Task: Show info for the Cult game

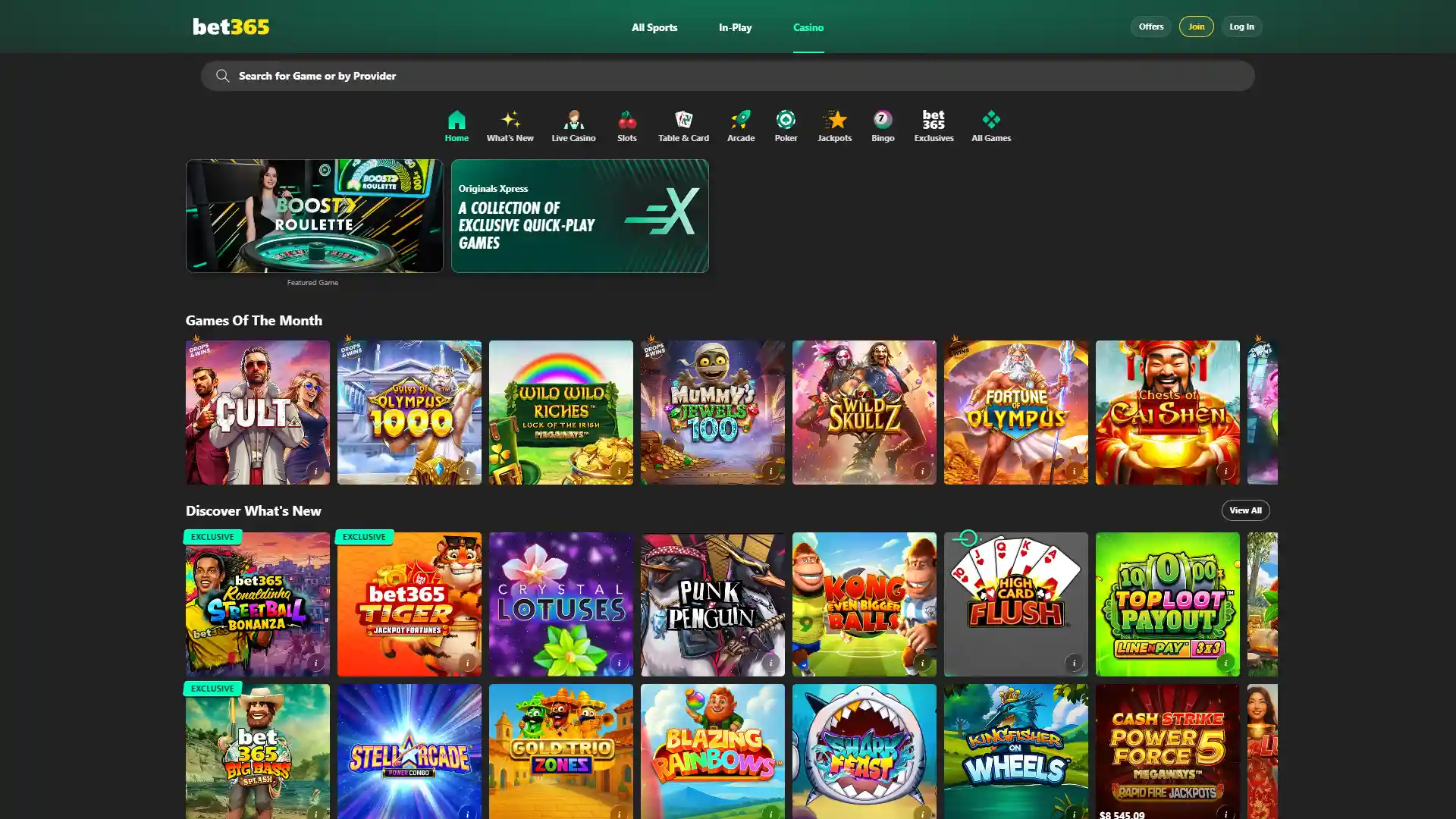Action: point(315,471)
